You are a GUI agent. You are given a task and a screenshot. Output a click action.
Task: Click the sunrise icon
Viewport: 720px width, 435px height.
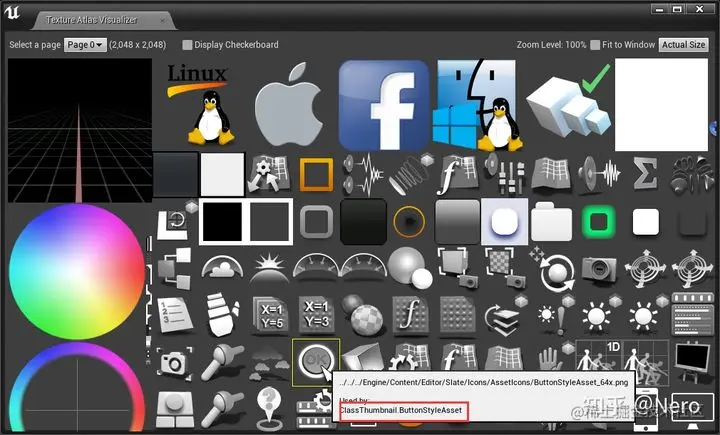pyautogui.click(x=270, y=269)
